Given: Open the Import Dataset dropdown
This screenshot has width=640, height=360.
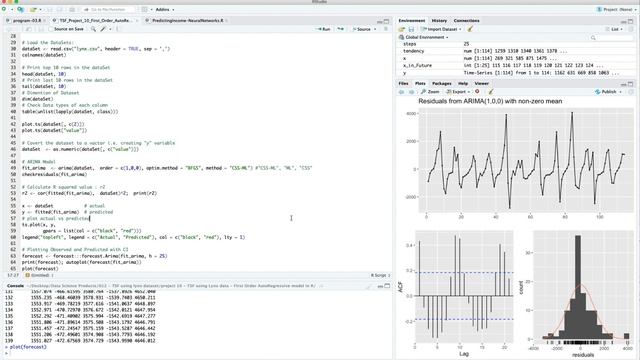Looking at the screenshot, I should (441, 29).
